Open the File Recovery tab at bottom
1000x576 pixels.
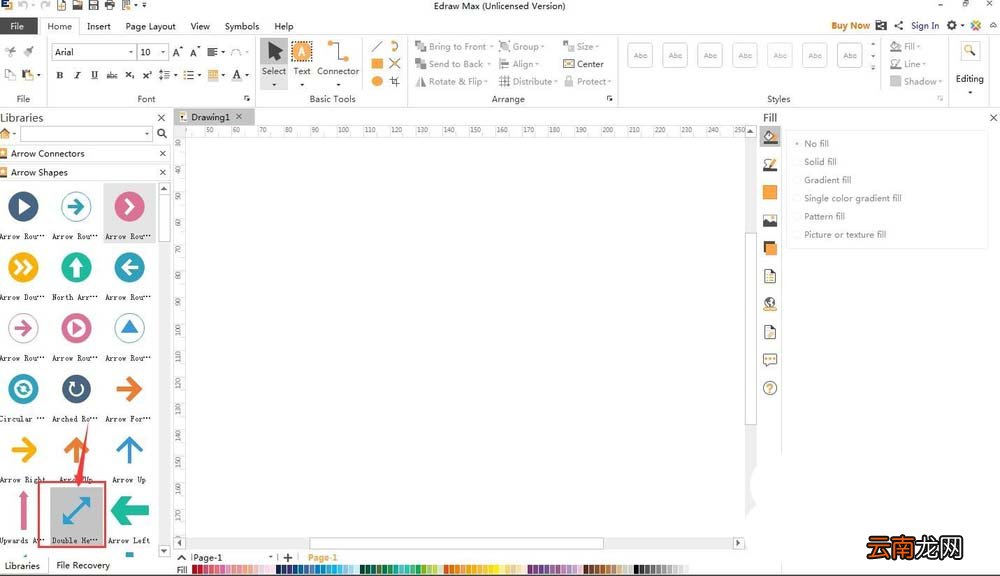83,565
